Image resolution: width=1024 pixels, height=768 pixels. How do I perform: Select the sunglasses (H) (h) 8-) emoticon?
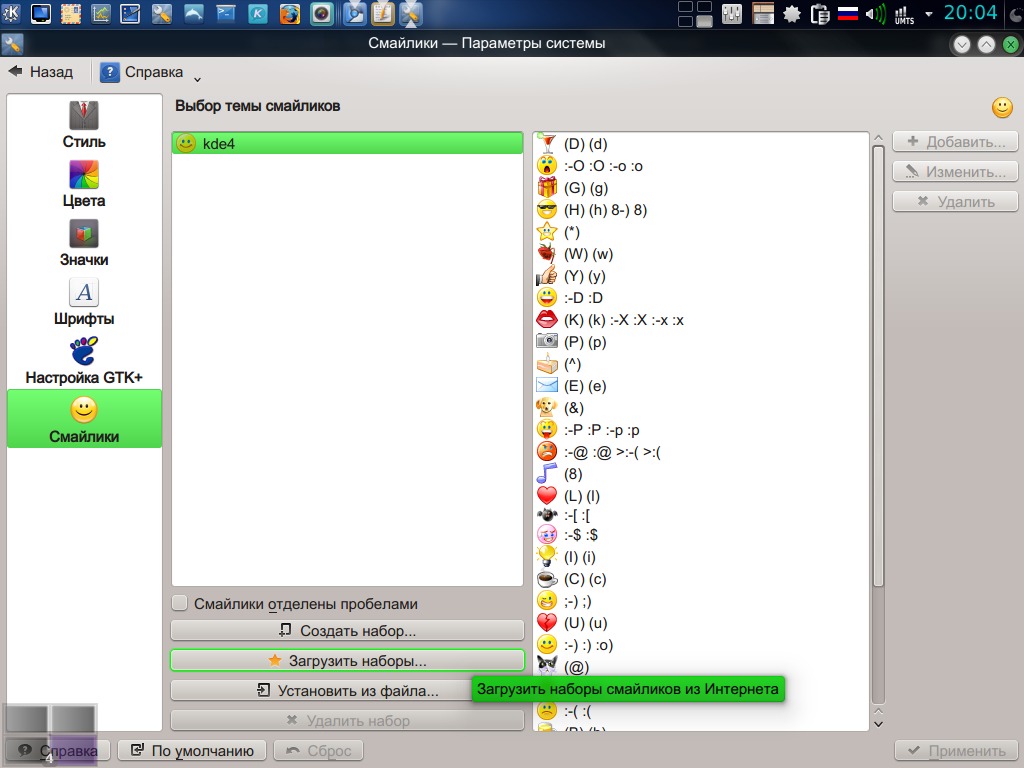701,210
